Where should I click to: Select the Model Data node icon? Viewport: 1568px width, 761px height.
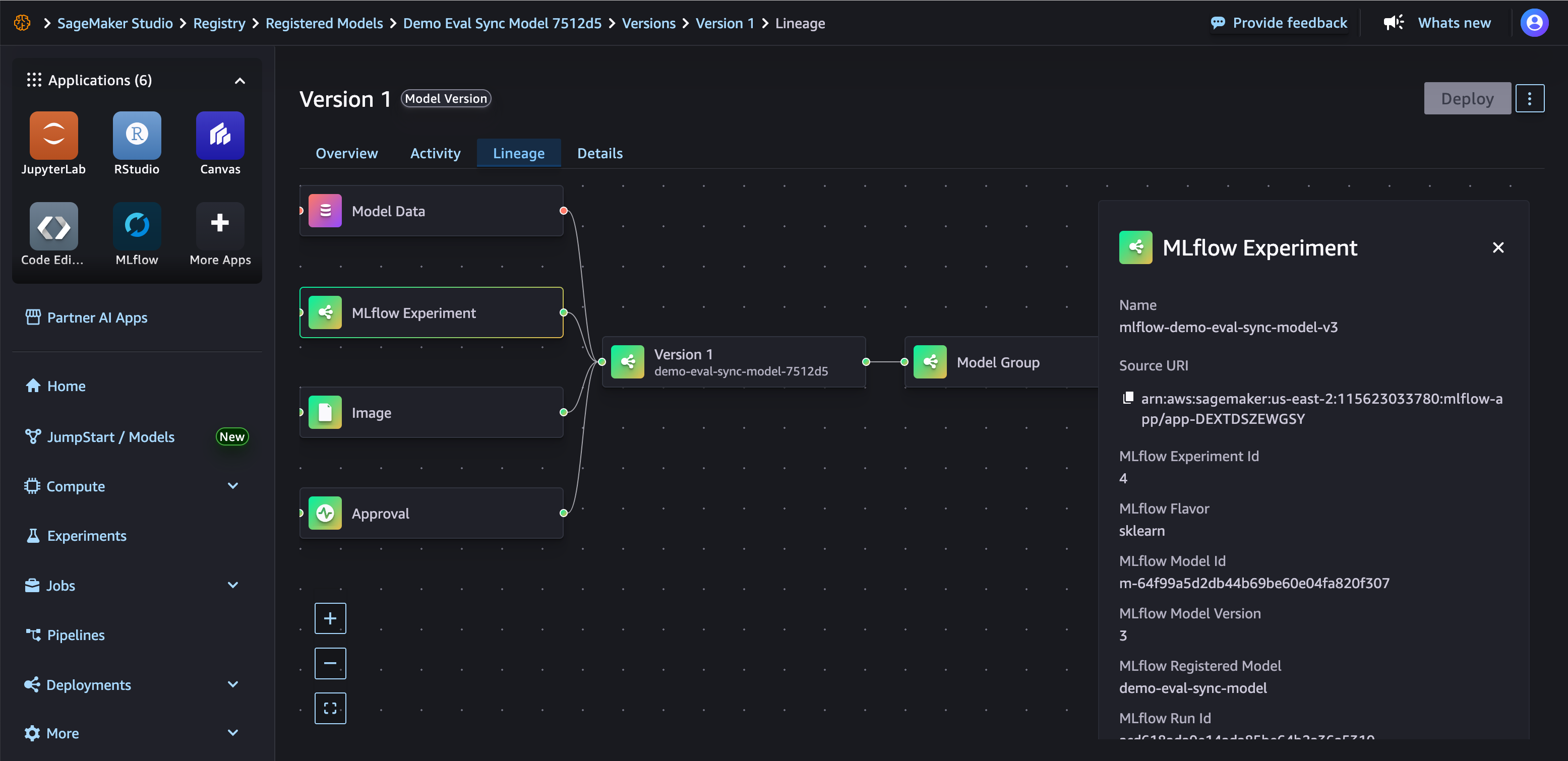pos(325,211)
